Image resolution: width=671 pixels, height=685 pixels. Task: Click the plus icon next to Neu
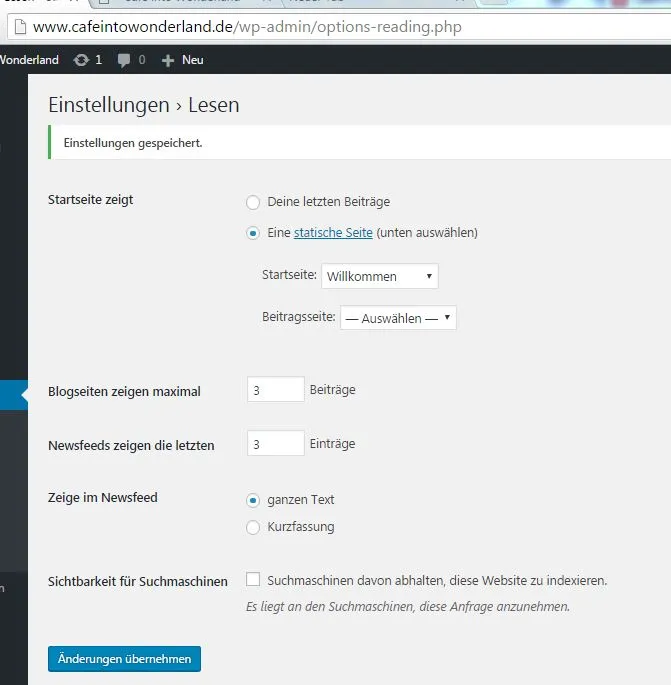click(168, 60)
